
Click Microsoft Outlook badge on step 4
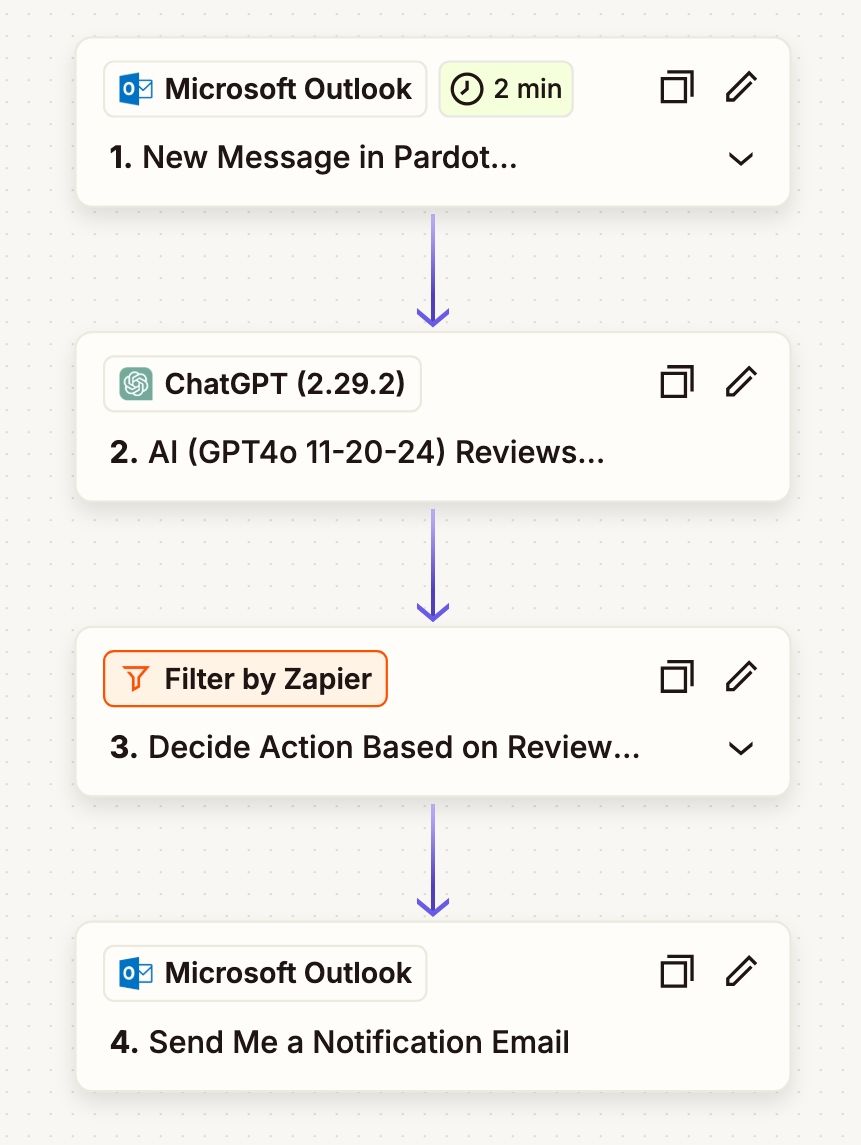265,973
